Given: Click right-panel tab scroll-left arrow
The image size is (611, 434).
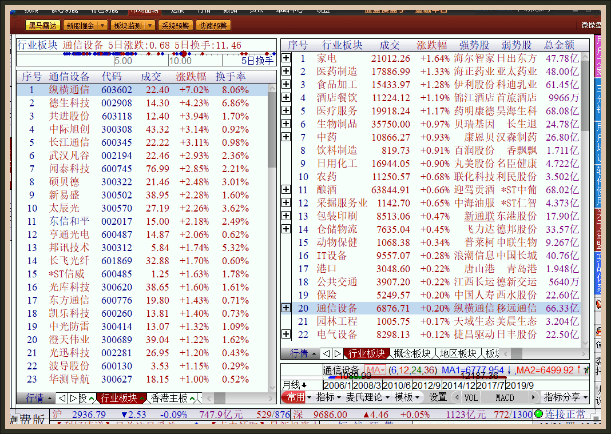Looking at the screenshot, I should tap(327, 353).
